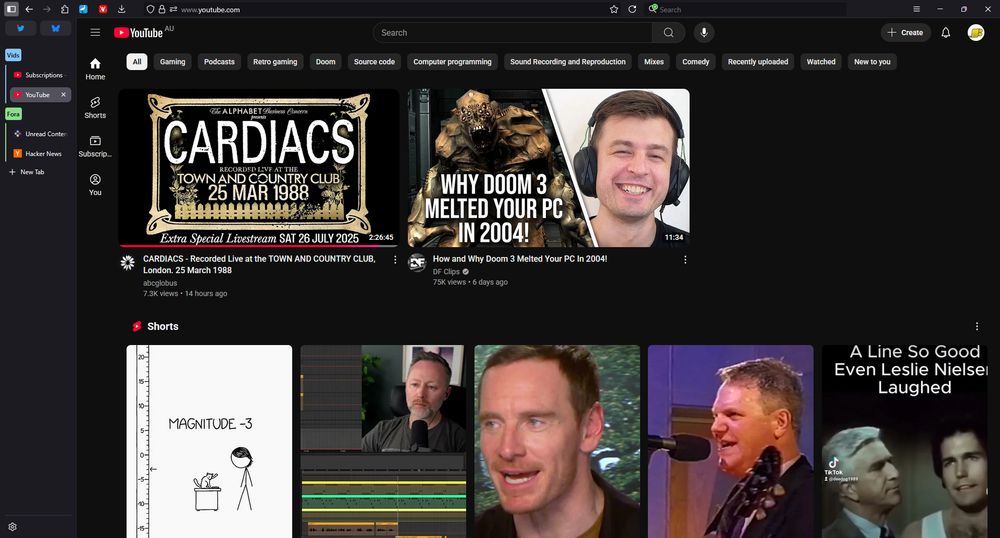This screenshot has width=1000, height=538.
Task: Click the YouTube Search input box
Action: coord(512,33)
